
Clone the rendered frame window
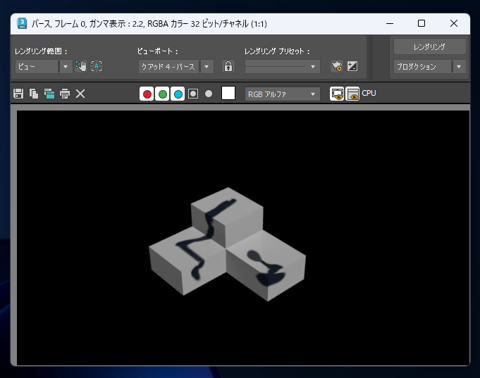(x=49, y=94)
